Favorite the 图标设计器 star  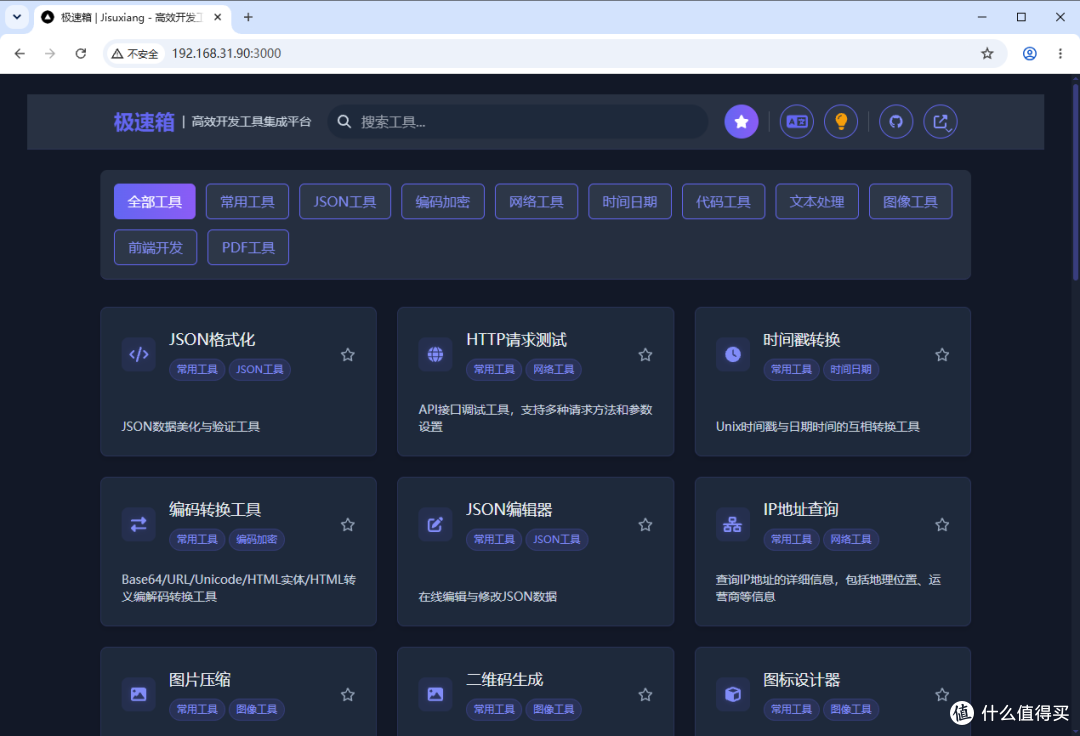942,695
